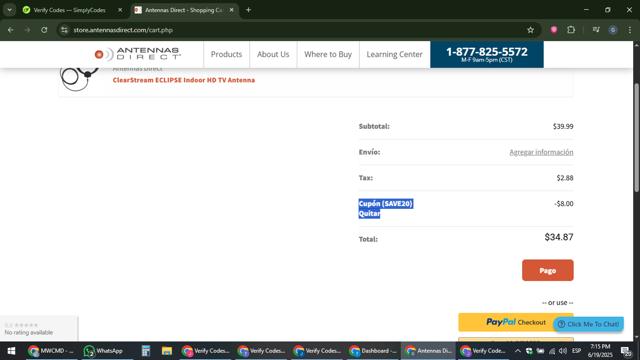The height and width of the screenshot is (360, 640).
Task: Open the browser extensions puzzle icon
Action: pyautogui.click(x=571, y=30)
